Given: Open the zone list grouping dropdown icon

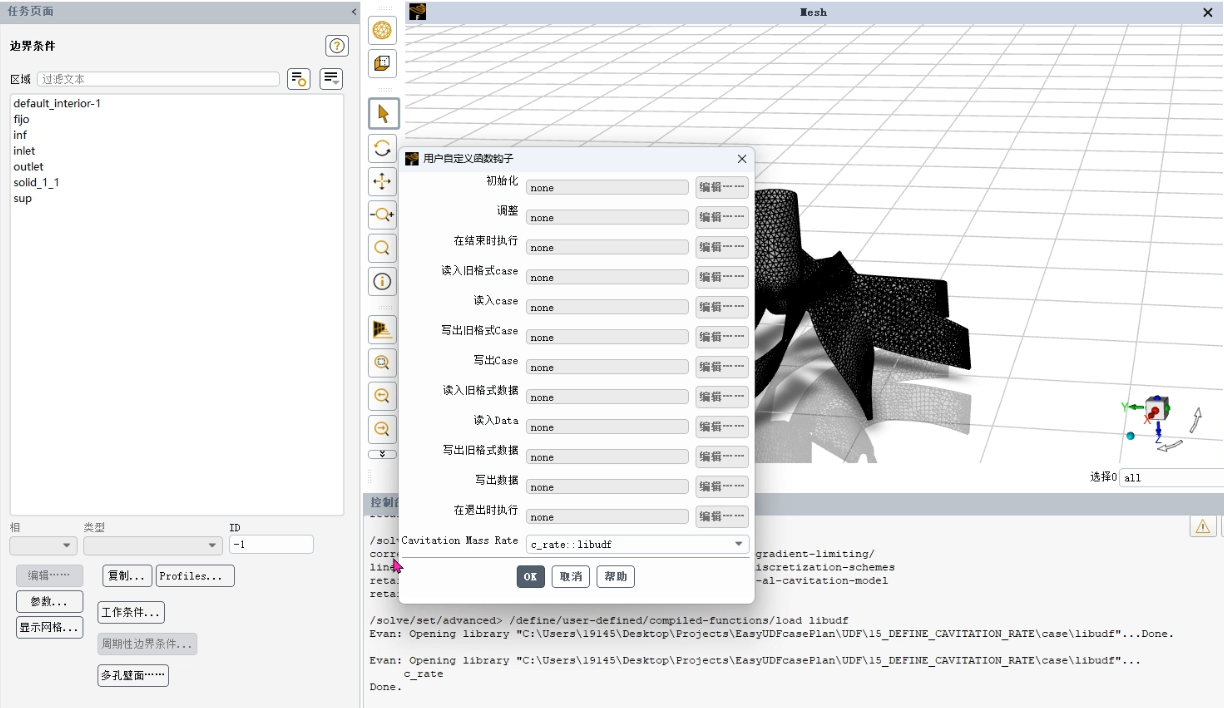Looking at the screenshot, I should coord(331,79).
